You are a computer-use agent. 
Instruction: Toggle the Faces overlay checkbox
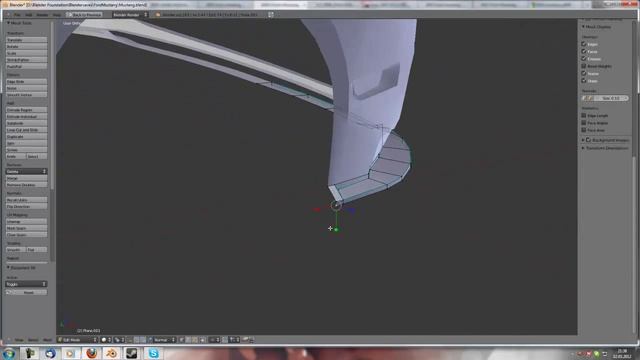tap(584, 51)
